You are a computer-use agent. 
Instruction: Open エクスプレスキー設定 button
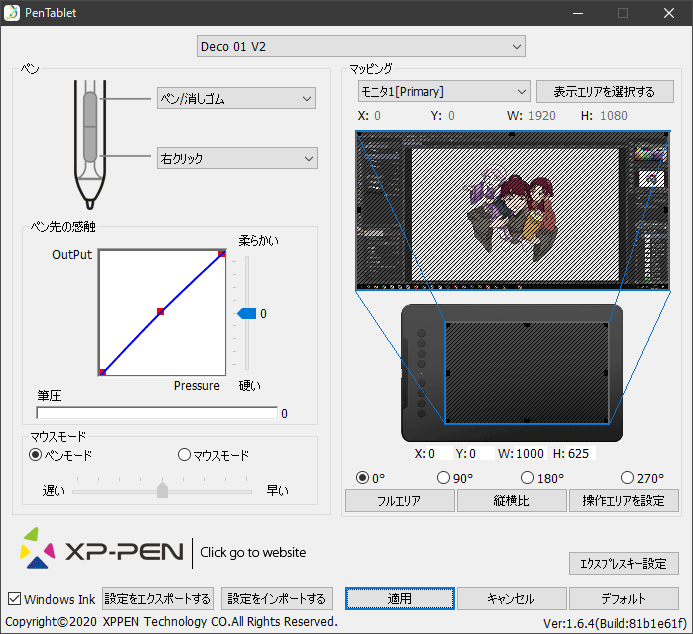[624, 563]
